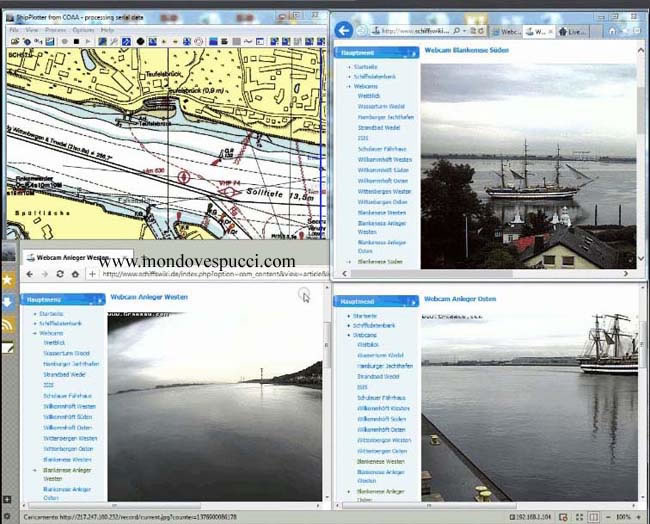Click the Webcam Anleger Westen browser tab
The height and width of the screenshot is (524, 650).
click(78, 257)
